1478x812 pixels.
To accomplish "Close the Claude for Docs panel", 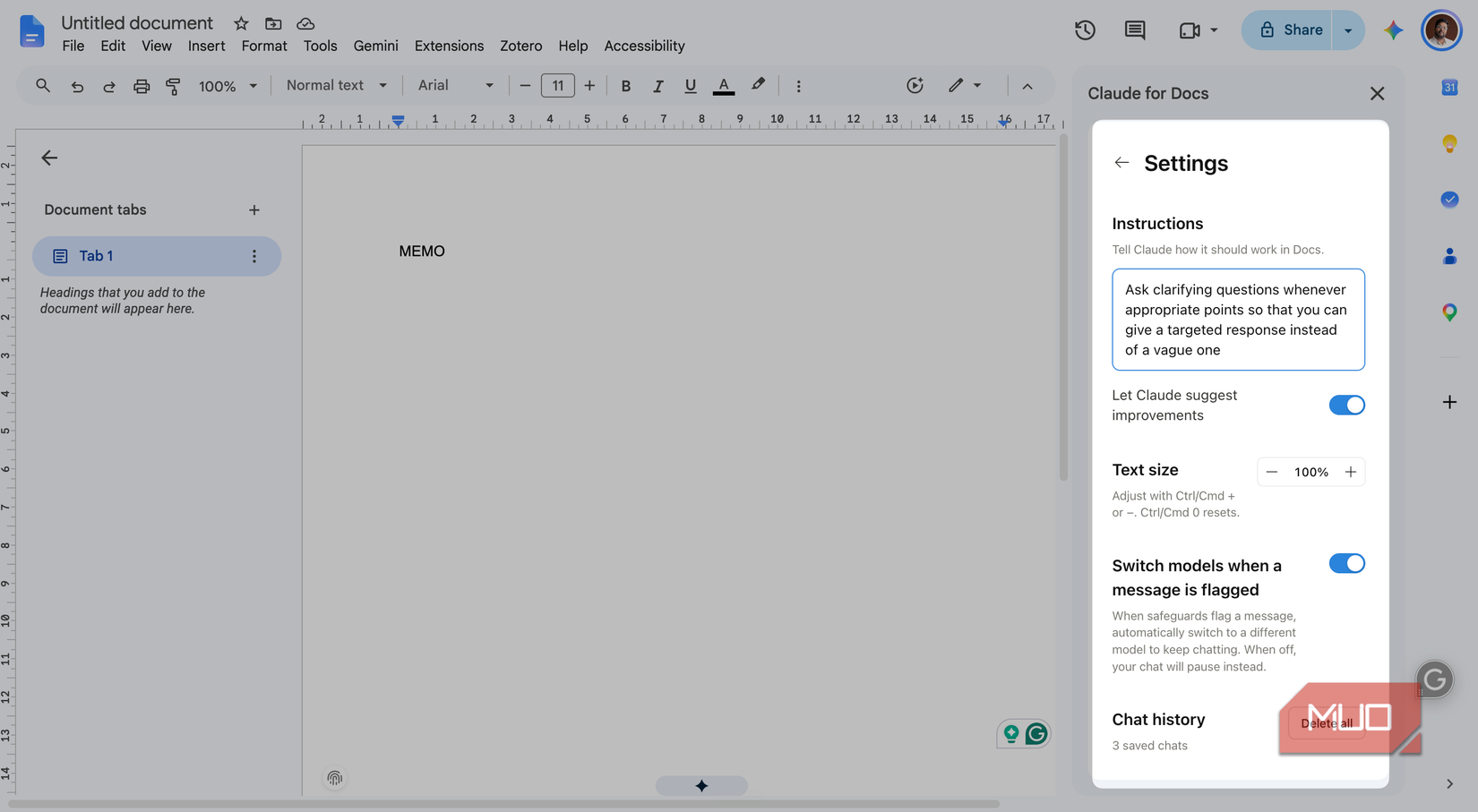I will click(1377, 93).
